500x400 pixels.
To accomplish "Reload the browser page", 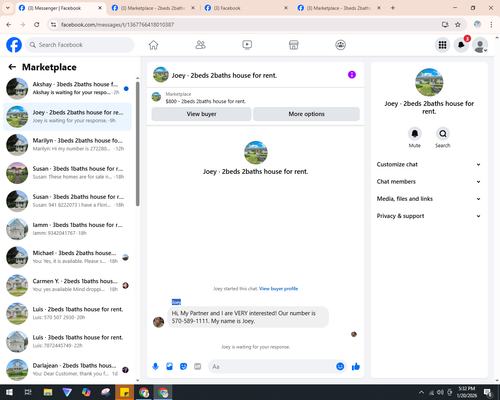I will tap(37, 25).
